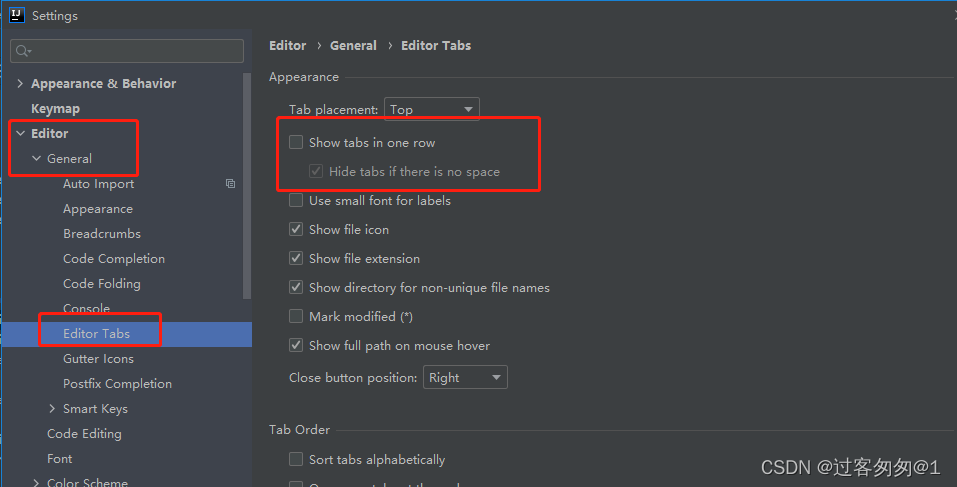This screenshot has height=487, width=957.
Task: Expand the Smart Keys tree node
Action: 52,409
